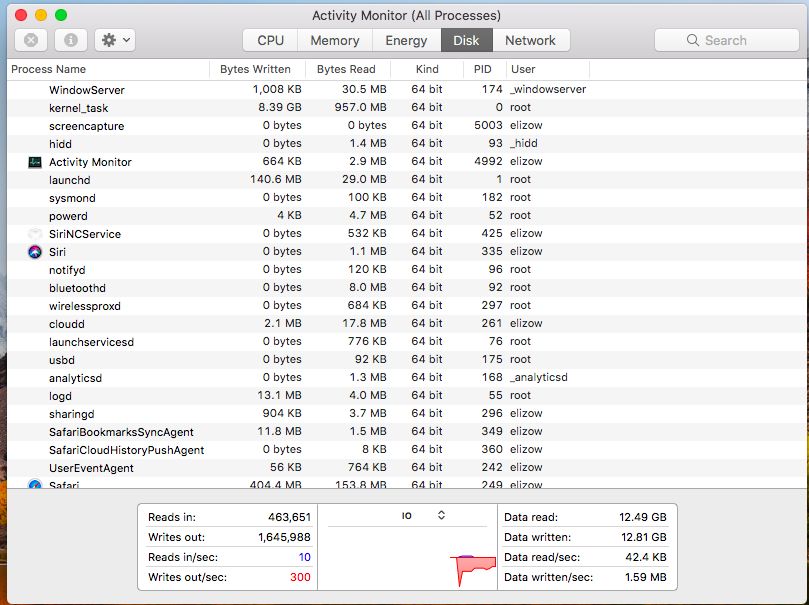Select the launchd process row
This screenshot has width=809, height=605.
click(x=408, y=180)
